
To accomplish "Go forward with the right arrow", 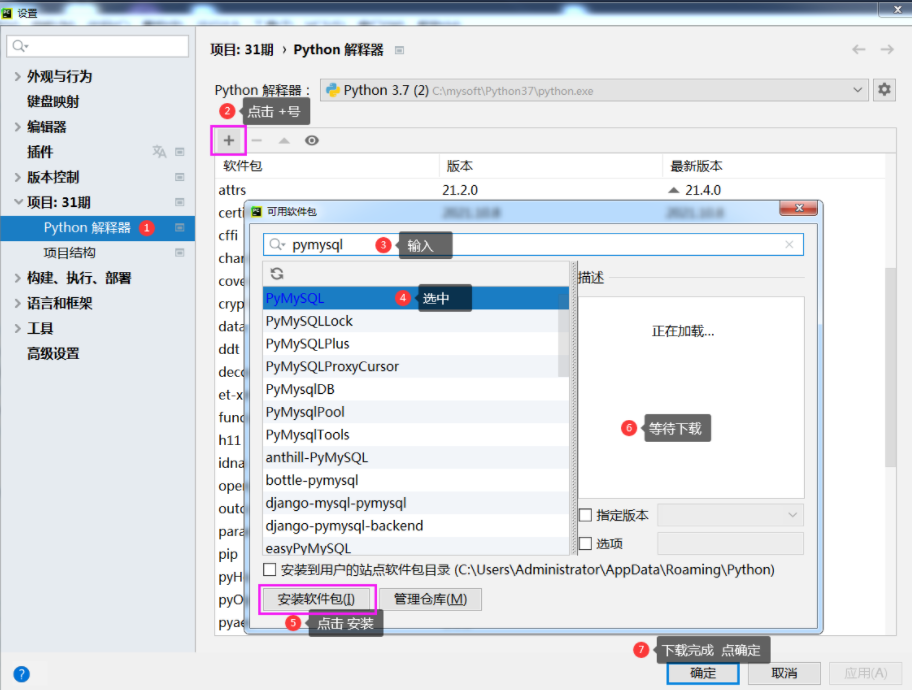I will tap(886, 49).
